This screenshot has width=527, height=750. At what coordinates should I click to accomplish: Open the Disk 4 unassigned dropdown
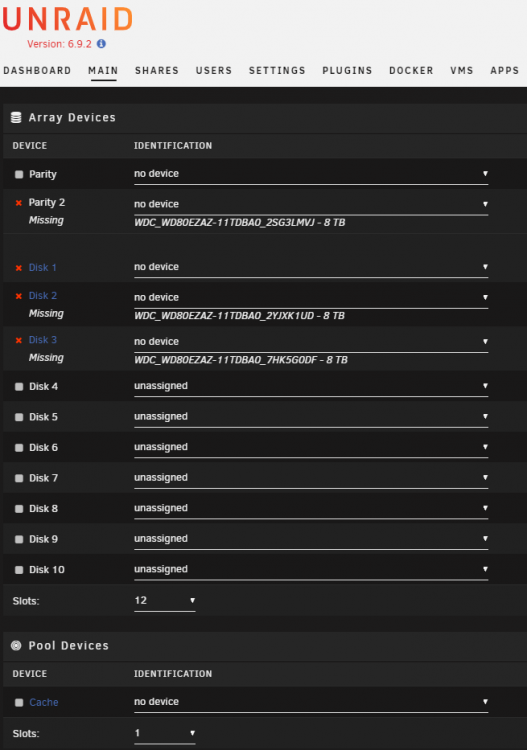(x=311, y=386)
